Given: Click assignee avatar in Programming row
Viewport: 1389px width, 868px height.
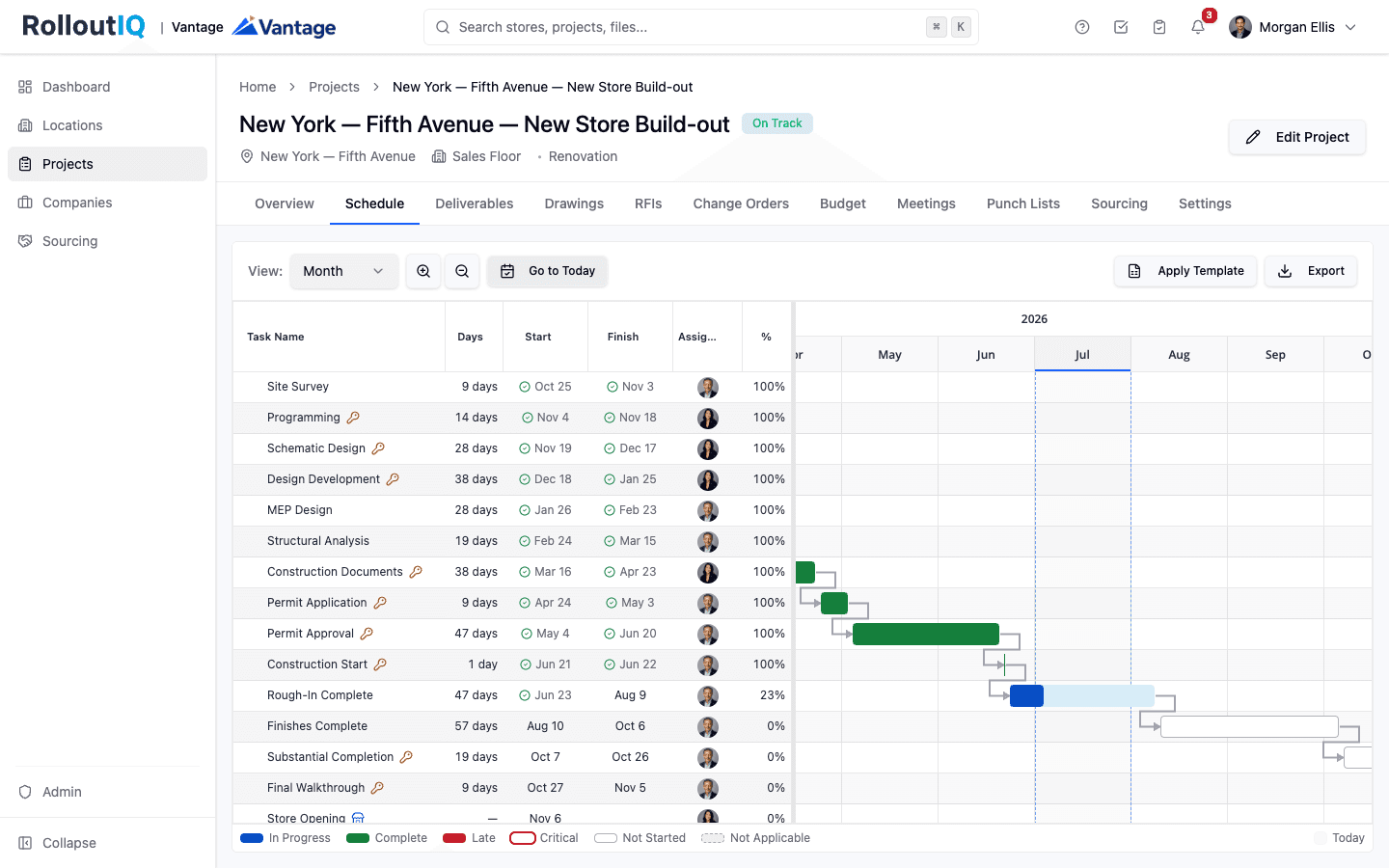Looking at the screenshot, I should tap(708, 418).
